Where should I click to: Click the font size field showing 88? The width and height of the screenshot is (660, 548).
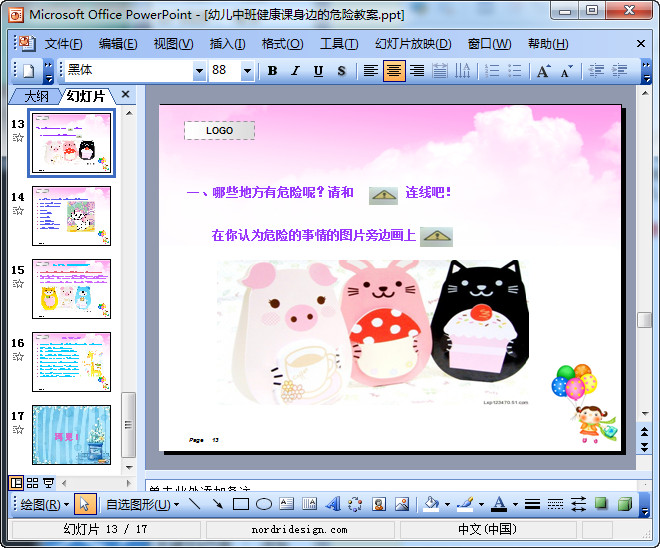coord(225,70)
